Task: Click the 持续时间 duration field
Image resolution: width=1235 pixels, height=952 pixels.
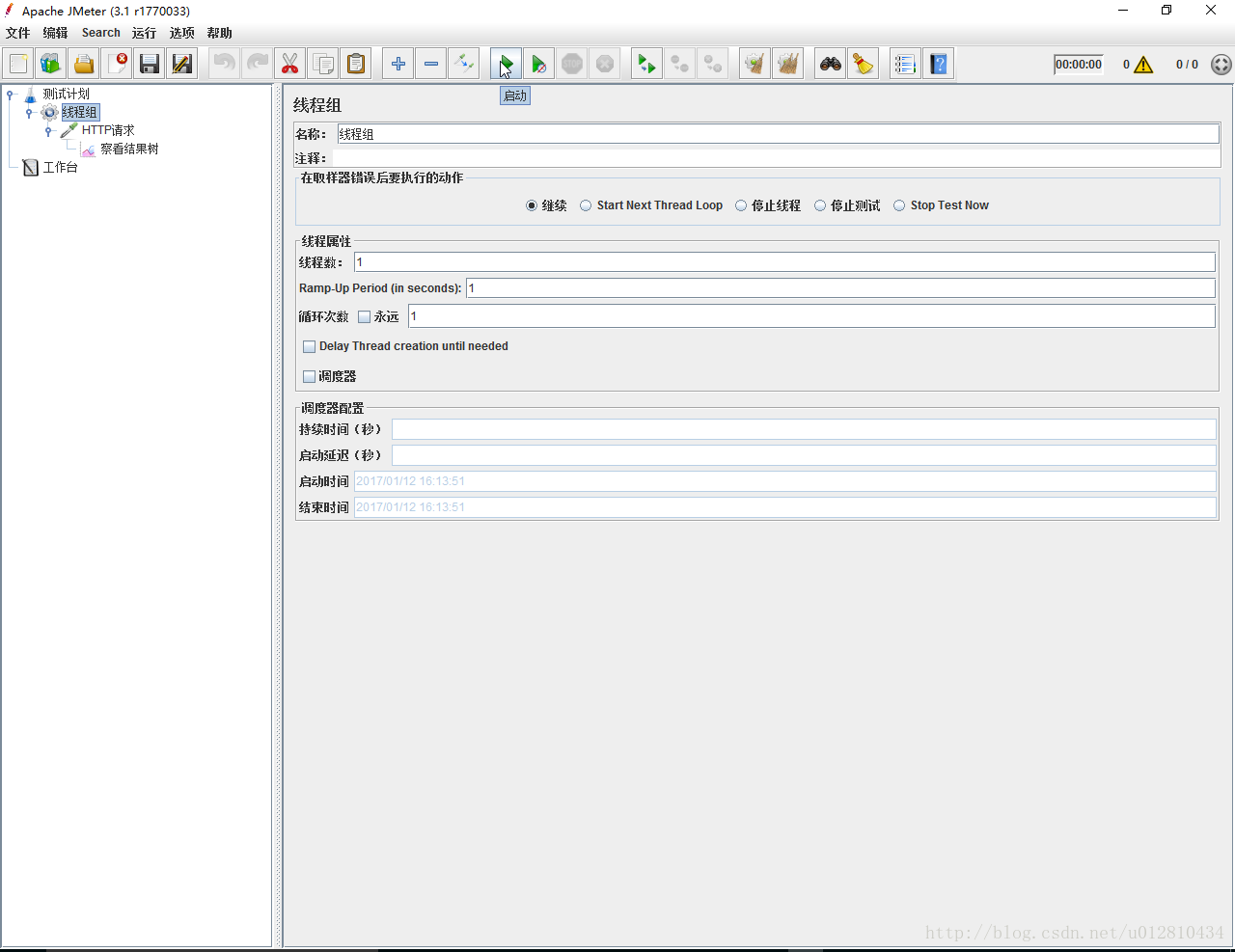Action: [x=804, y=429]
